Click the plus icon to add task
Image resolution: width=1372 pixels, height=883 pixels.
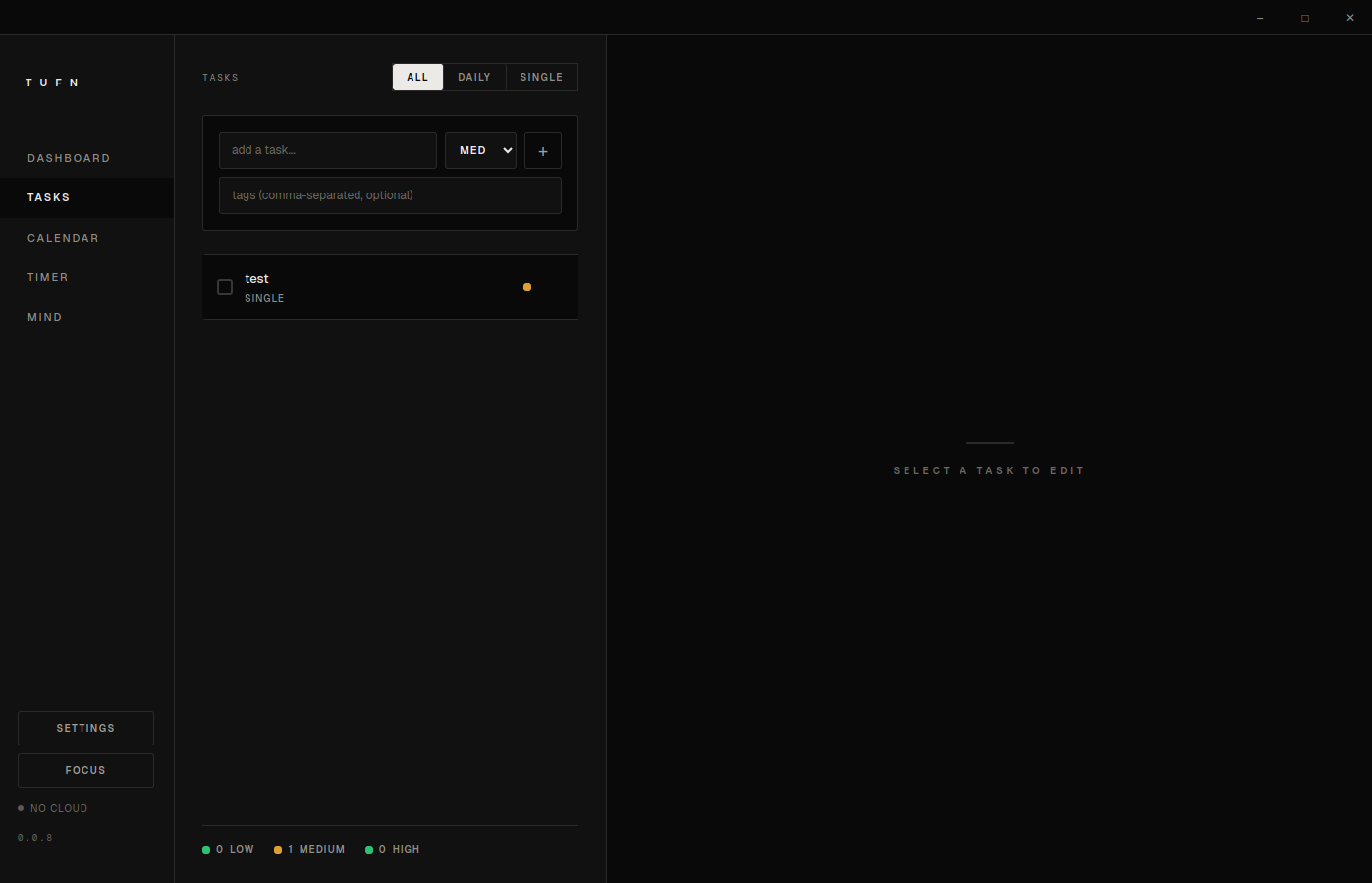[542, 150]
